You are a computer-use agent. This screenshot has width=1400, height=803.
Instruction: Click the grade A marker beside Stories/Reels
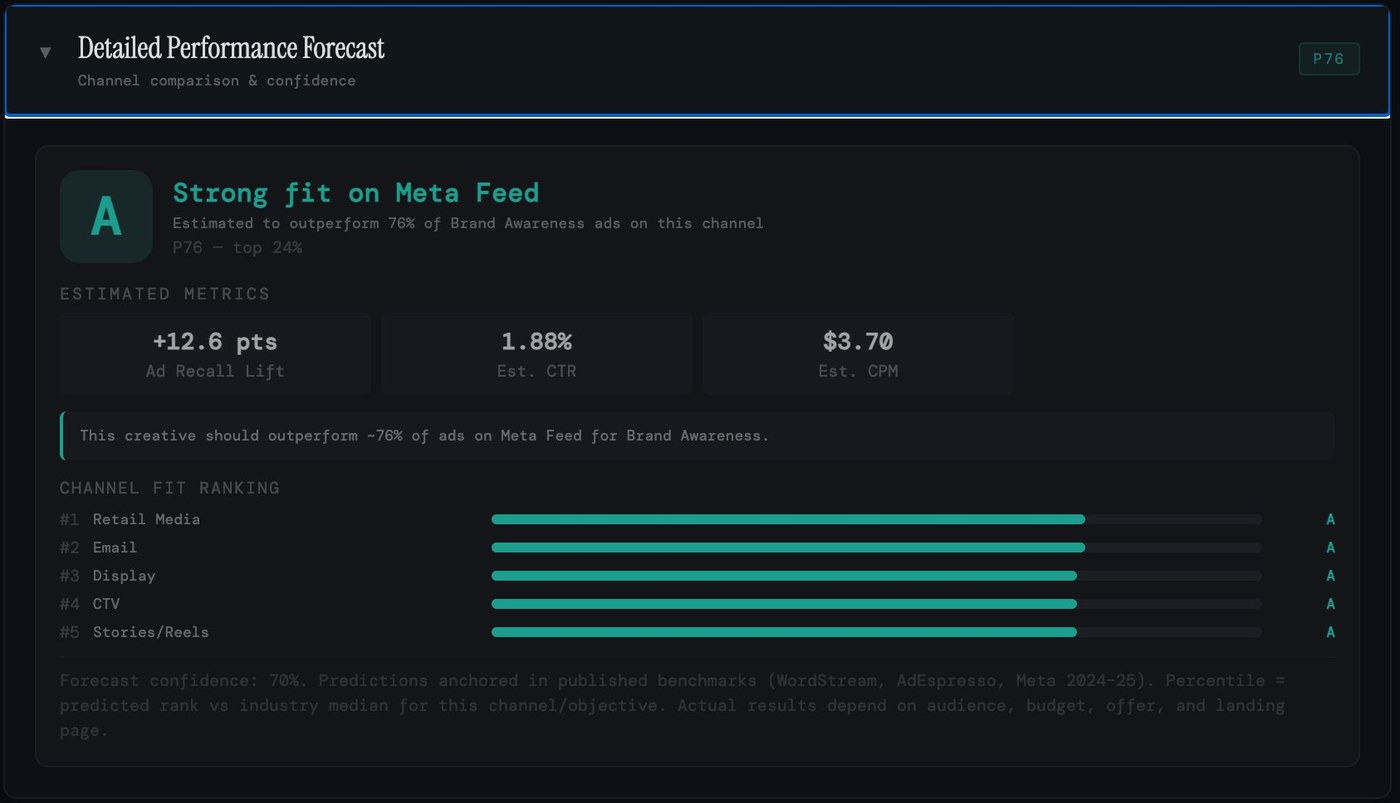coord(1330,632)
